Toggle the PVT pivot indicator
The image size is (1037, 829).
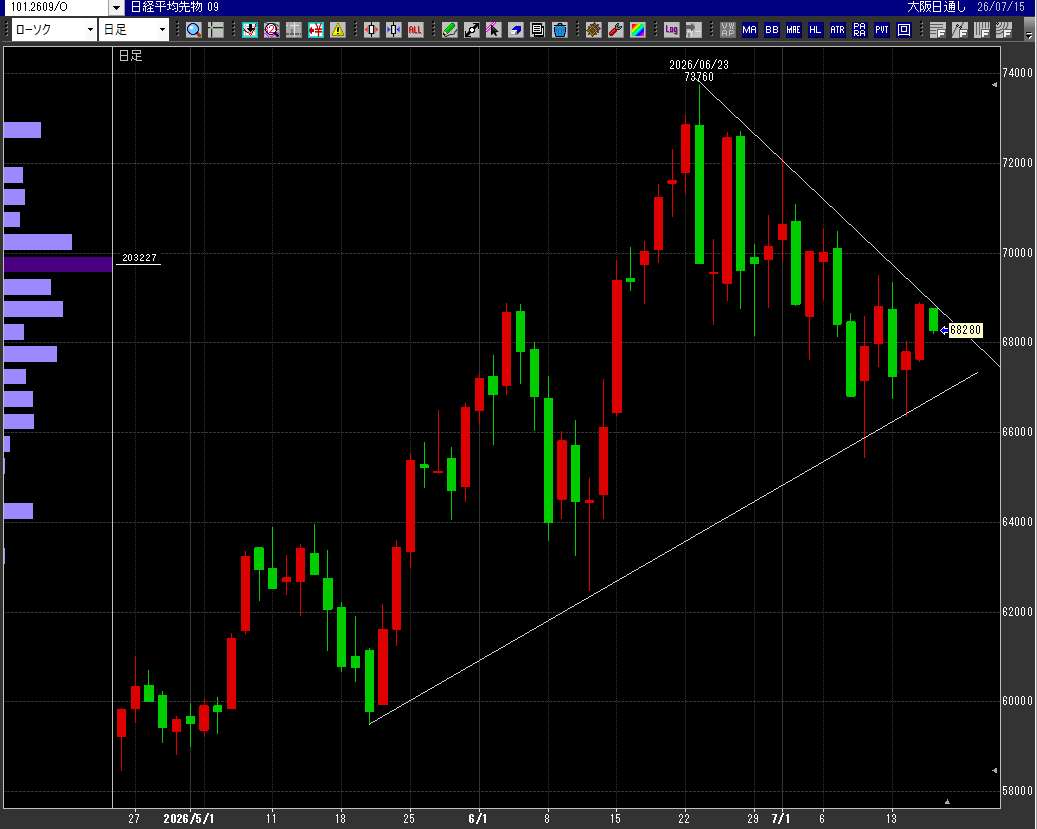882,30
